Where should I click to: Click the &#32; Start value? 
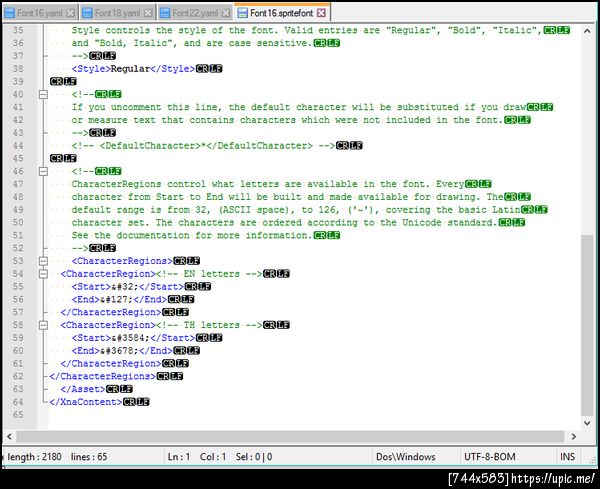coord(125,287)
